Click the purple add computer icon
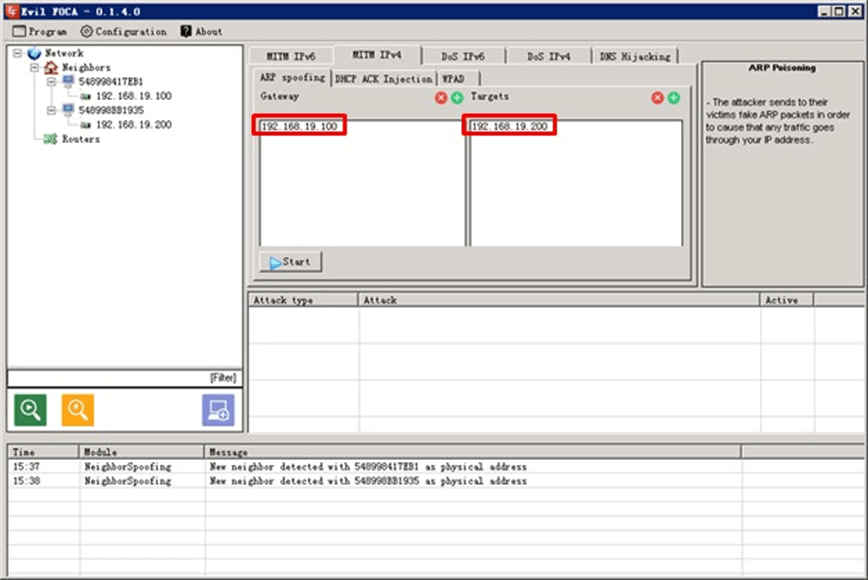 point(218,410)
